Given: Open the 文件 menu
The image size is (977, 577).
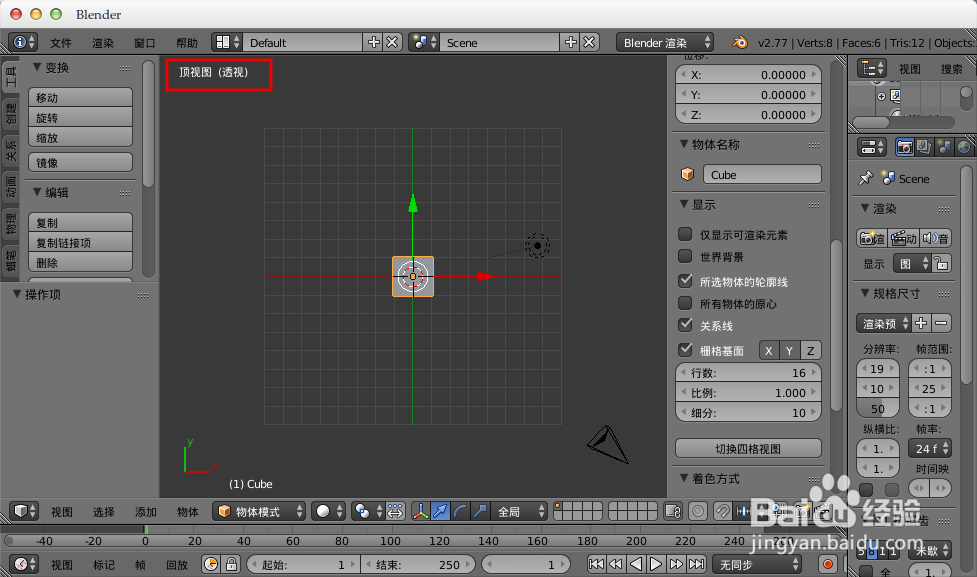Looking at the screenshot, I should pos(61,43).
